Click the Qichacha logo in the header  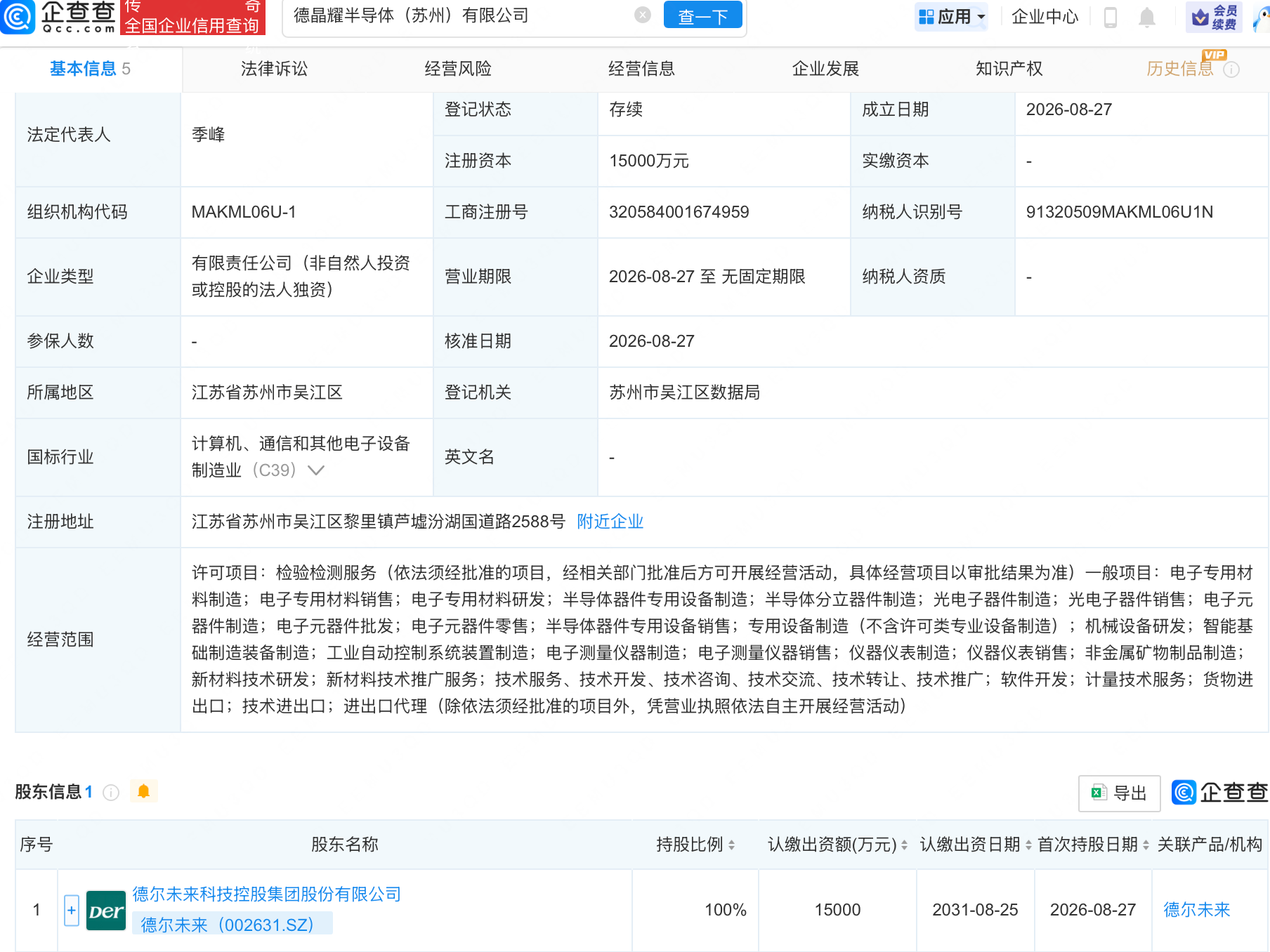58,17
